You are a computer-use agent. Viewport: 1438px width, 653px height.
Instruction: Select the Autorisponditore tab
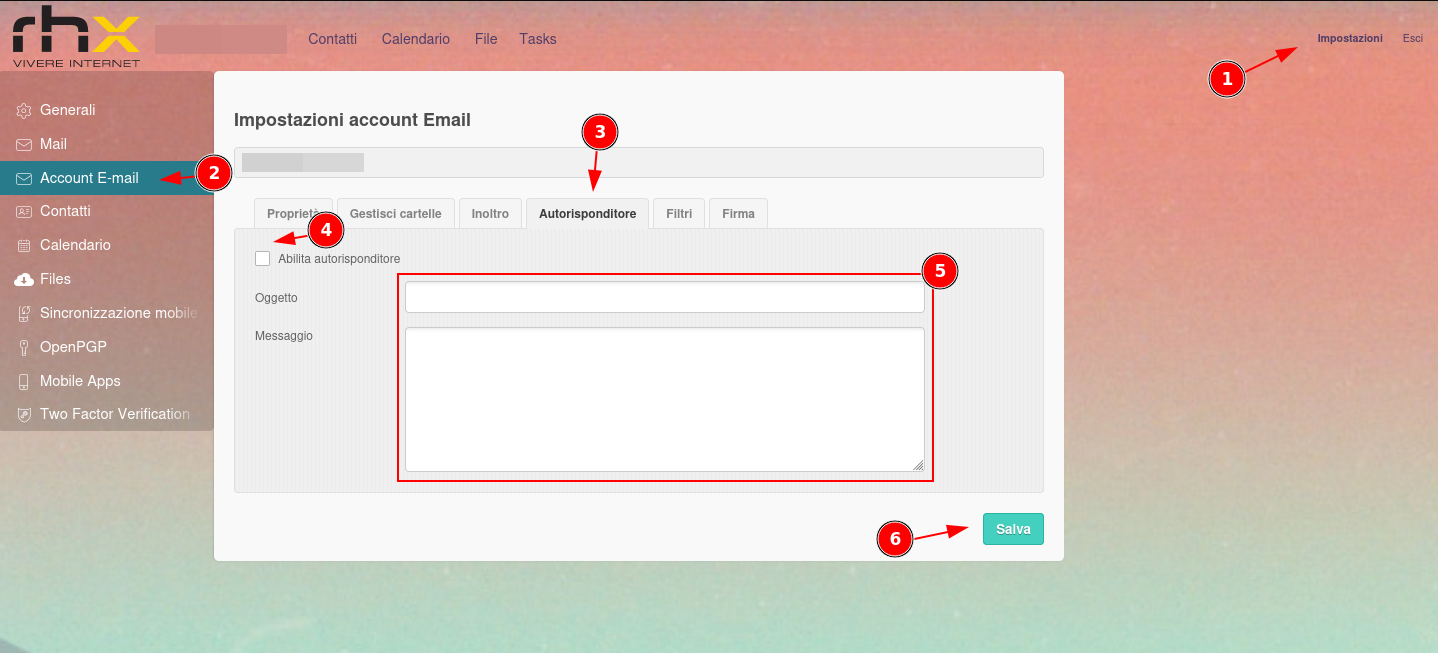[x=587, y=214]
